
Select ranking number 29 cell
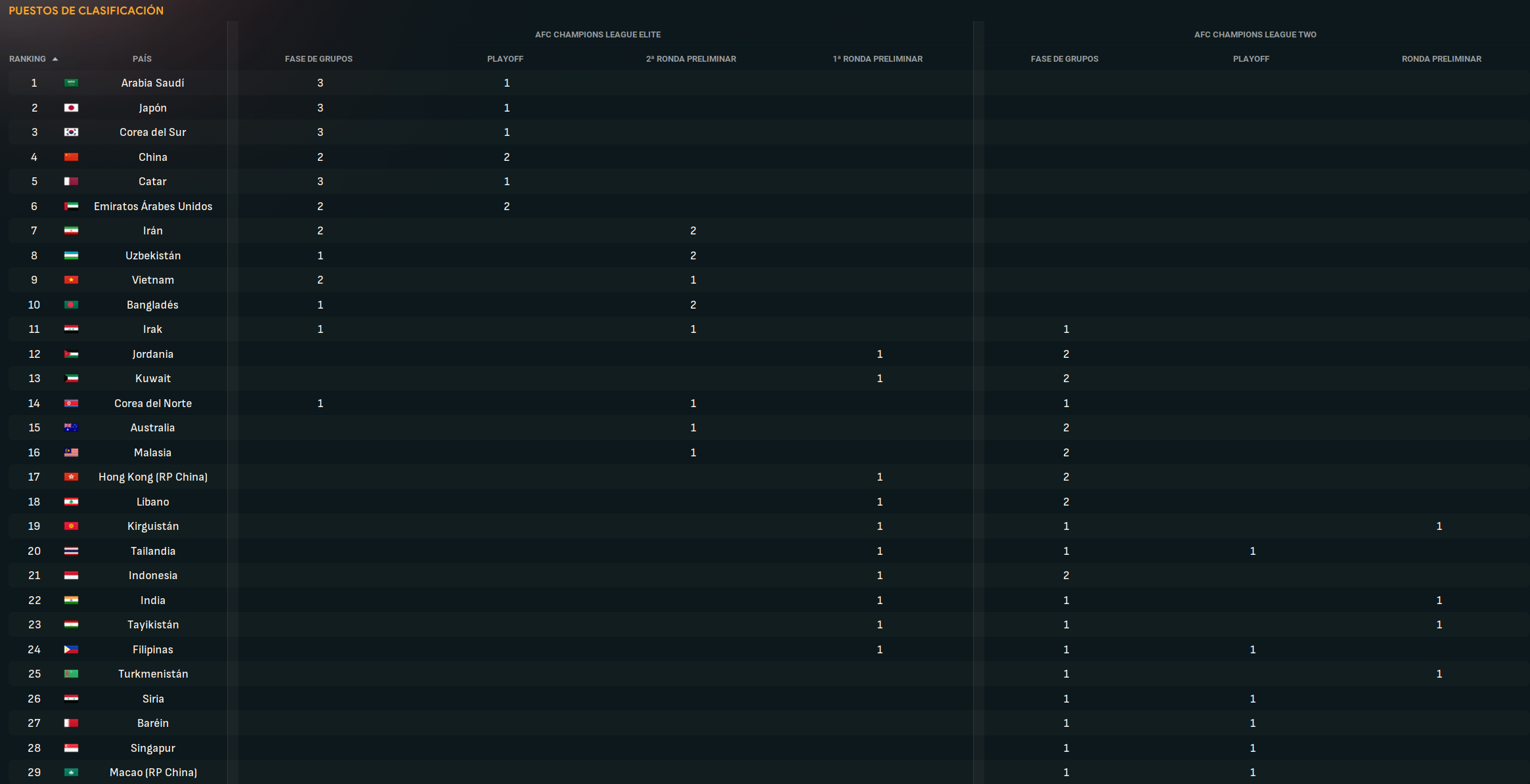click(34, 772)
